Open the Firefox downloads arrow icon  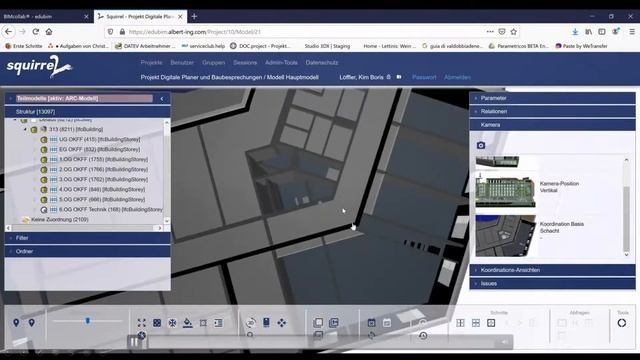click(x=575, y=31)
